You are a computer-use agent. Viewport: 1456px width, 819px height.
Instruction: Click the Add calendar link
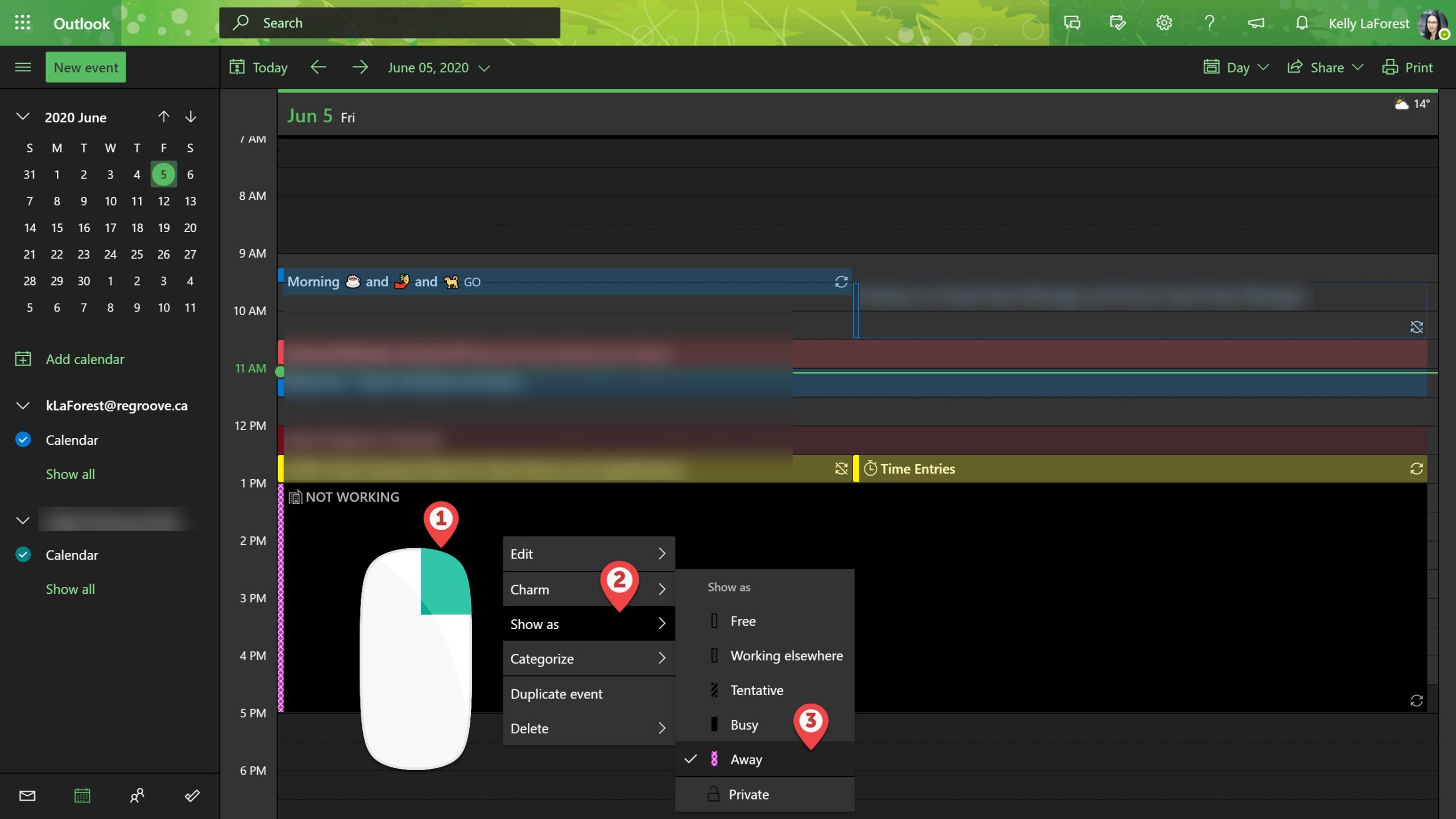(x=85, y=359)
